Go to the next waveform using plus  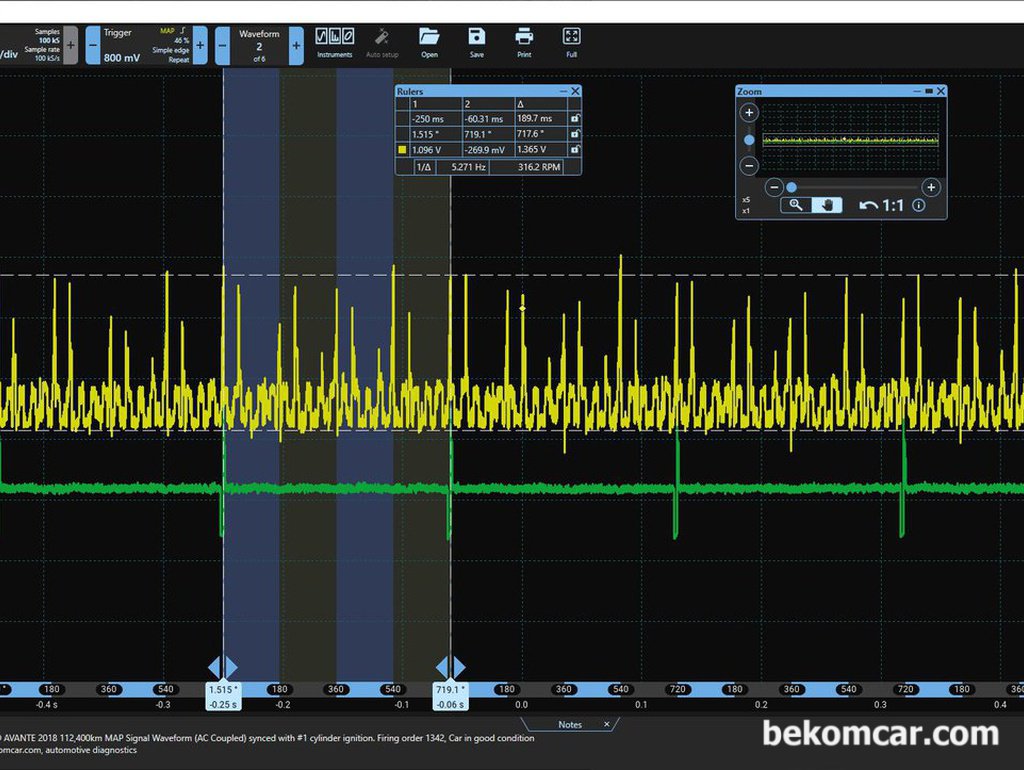[296, 45]
